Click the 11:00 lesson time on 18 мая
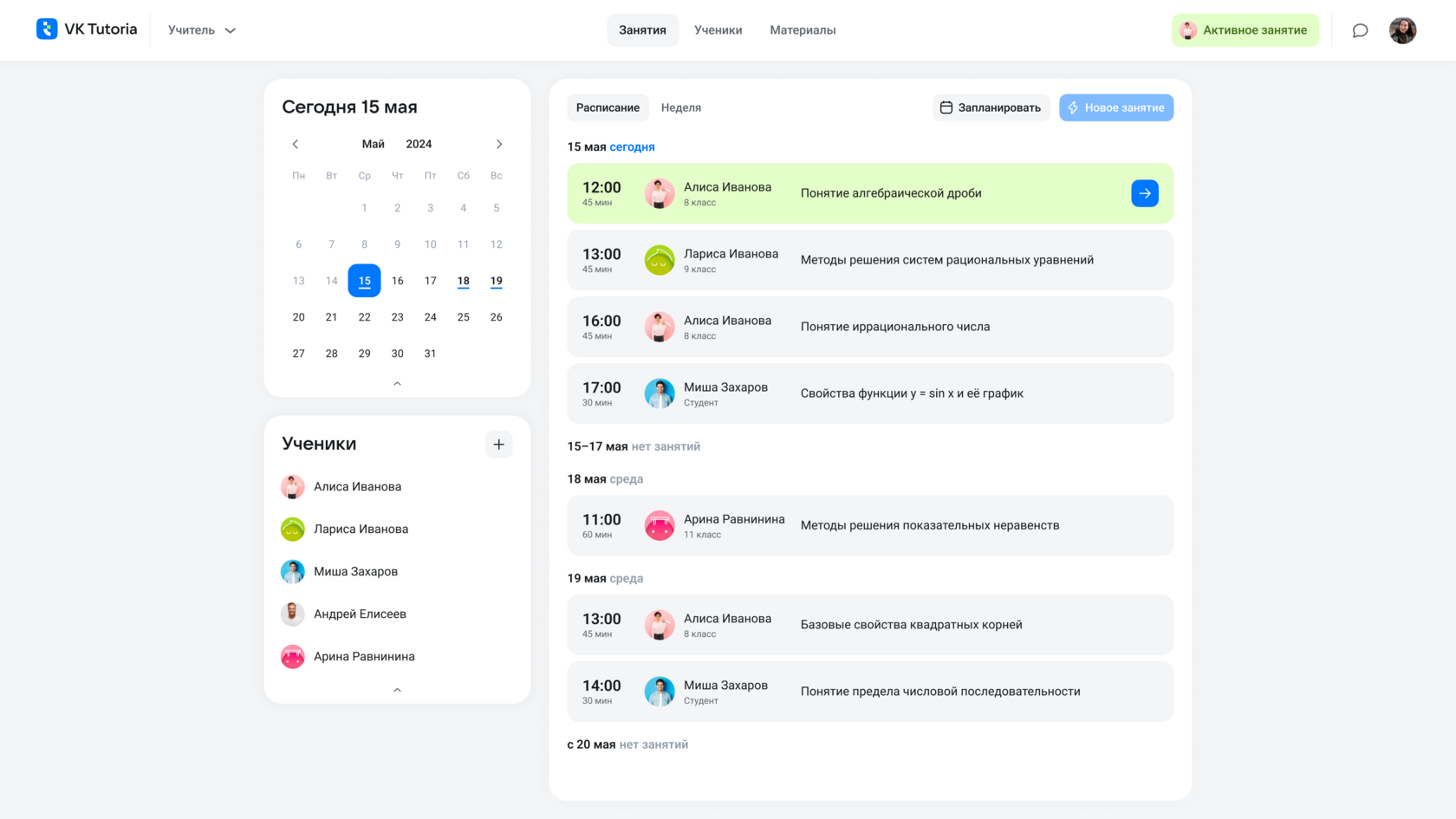 pos(601,519)
